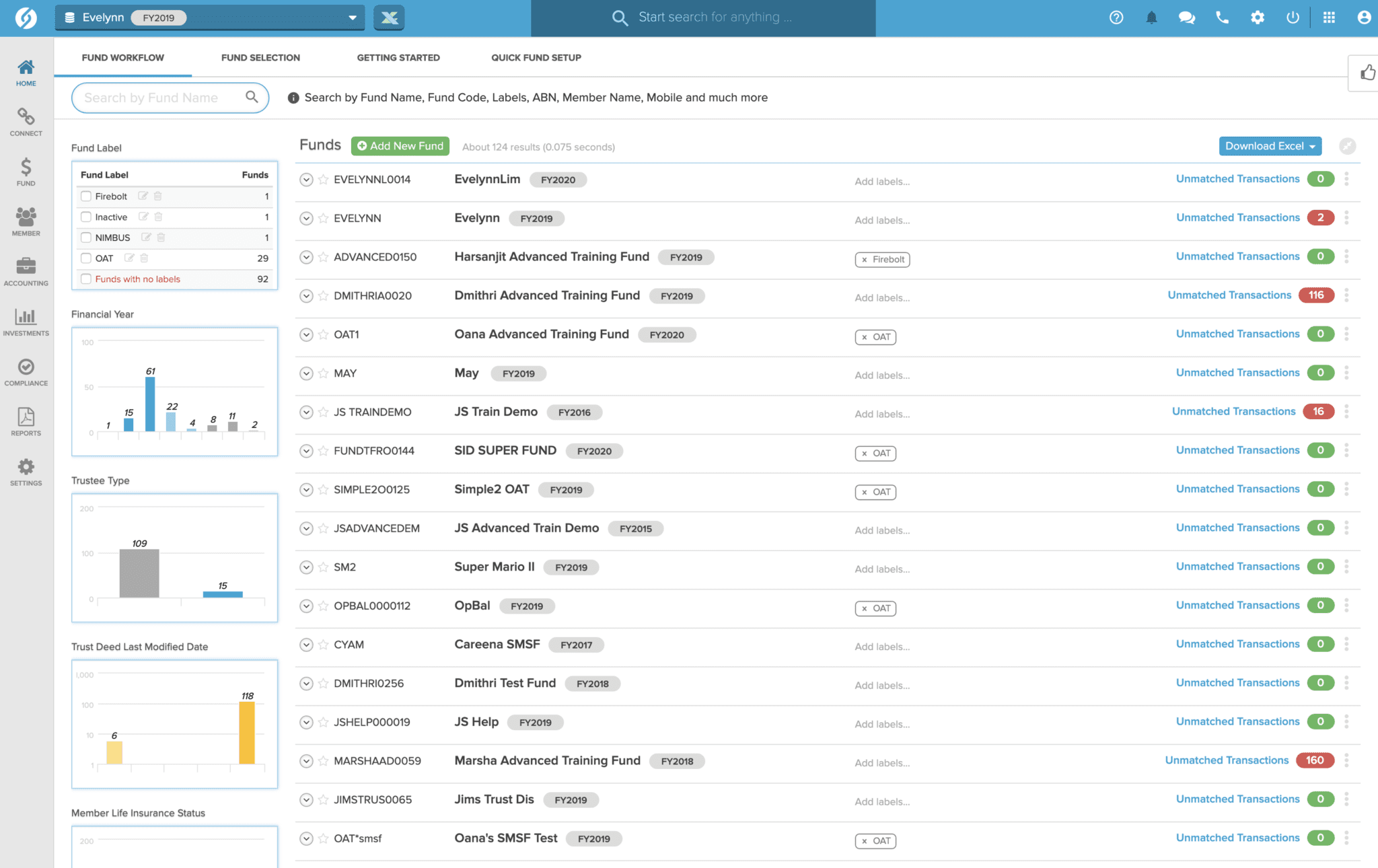Click the Excel export icon beside the fund selector
Viewport: 1378px width, 868px height.
point(389,17)
